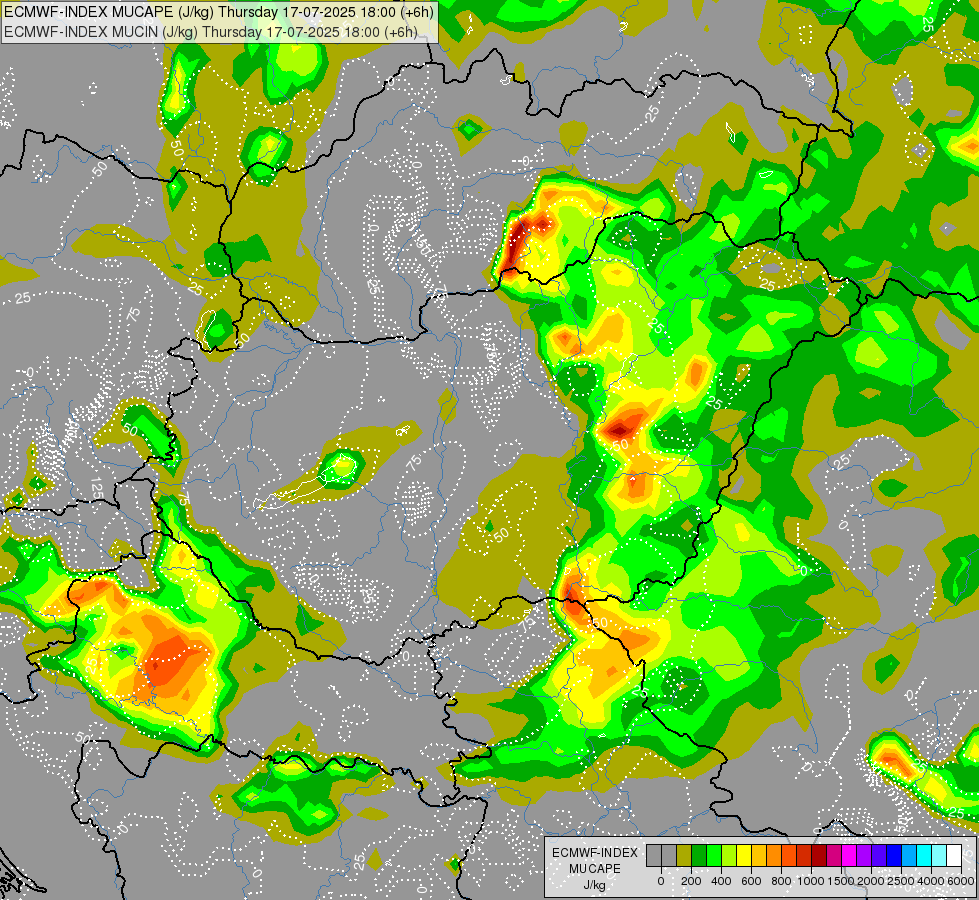979x900 pixels.
Task: Click the 'ECMWF-INDEX' label in the legend box
Action: click(x=595, y=853)
